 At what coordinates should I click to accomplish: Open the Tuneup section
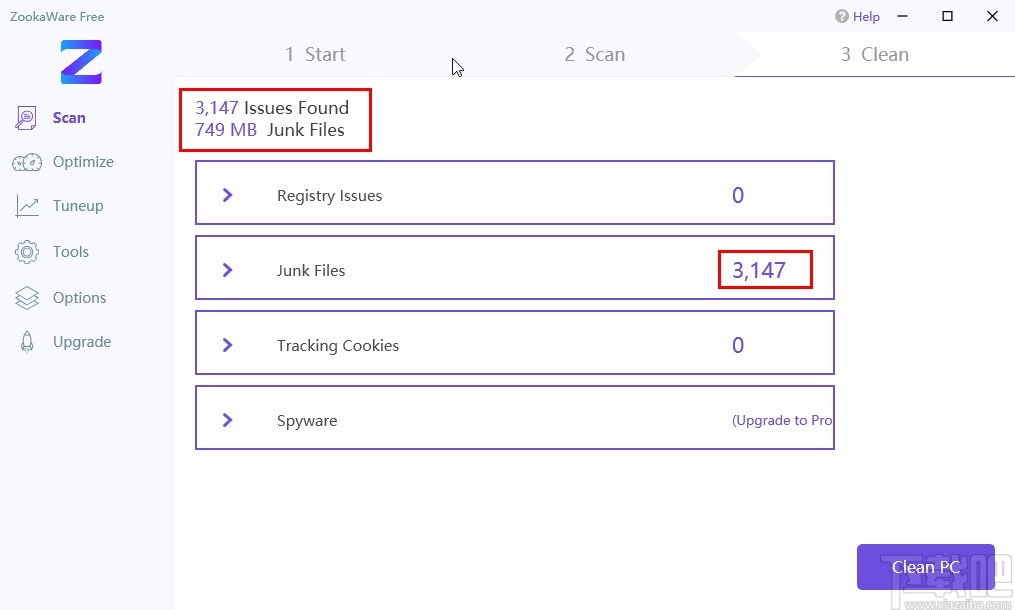(78, 206)
